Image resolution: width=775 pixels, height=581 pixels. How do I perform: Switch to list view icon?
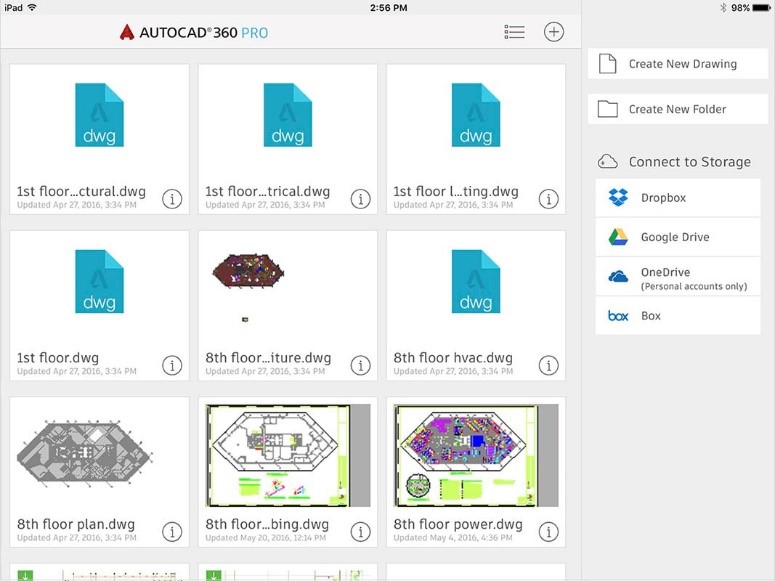click(514, 32)
